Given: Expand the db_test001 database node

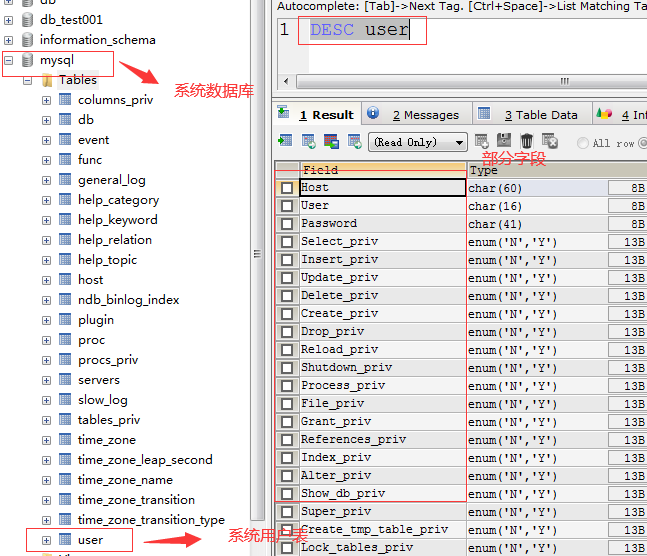Looking at the screenshot, I should (9, 20).
